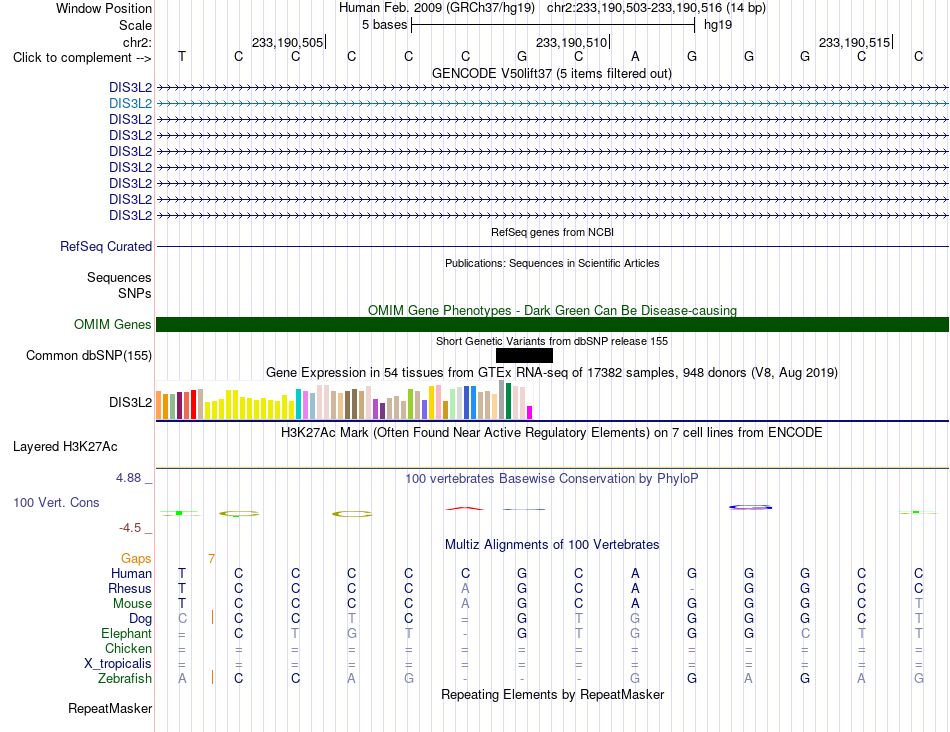Click the orange gap count '7'
The image size is (950, 732).
coord(211,558)
